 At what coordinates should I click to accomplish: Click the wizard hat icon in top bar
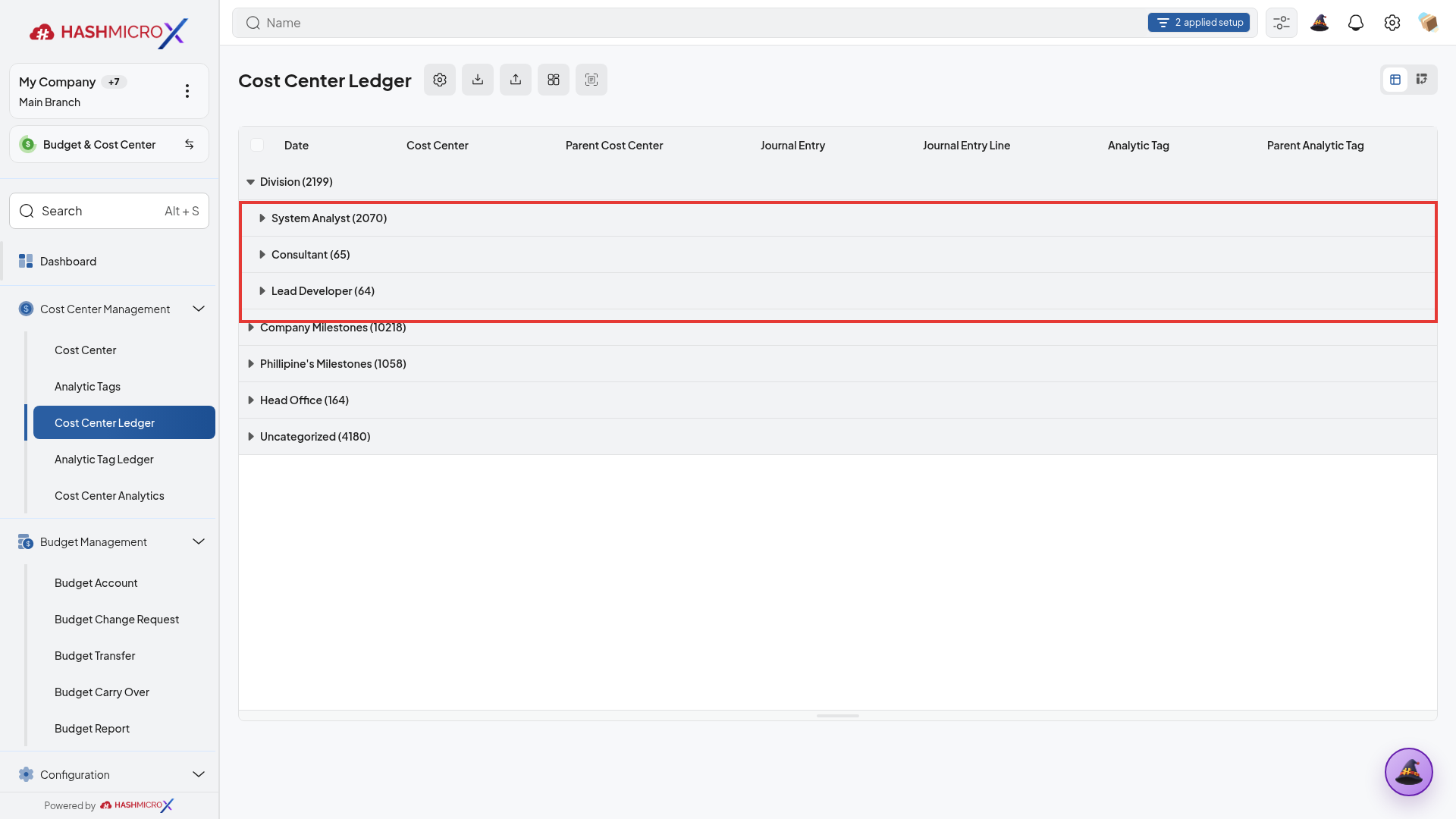coord(1319,23)
